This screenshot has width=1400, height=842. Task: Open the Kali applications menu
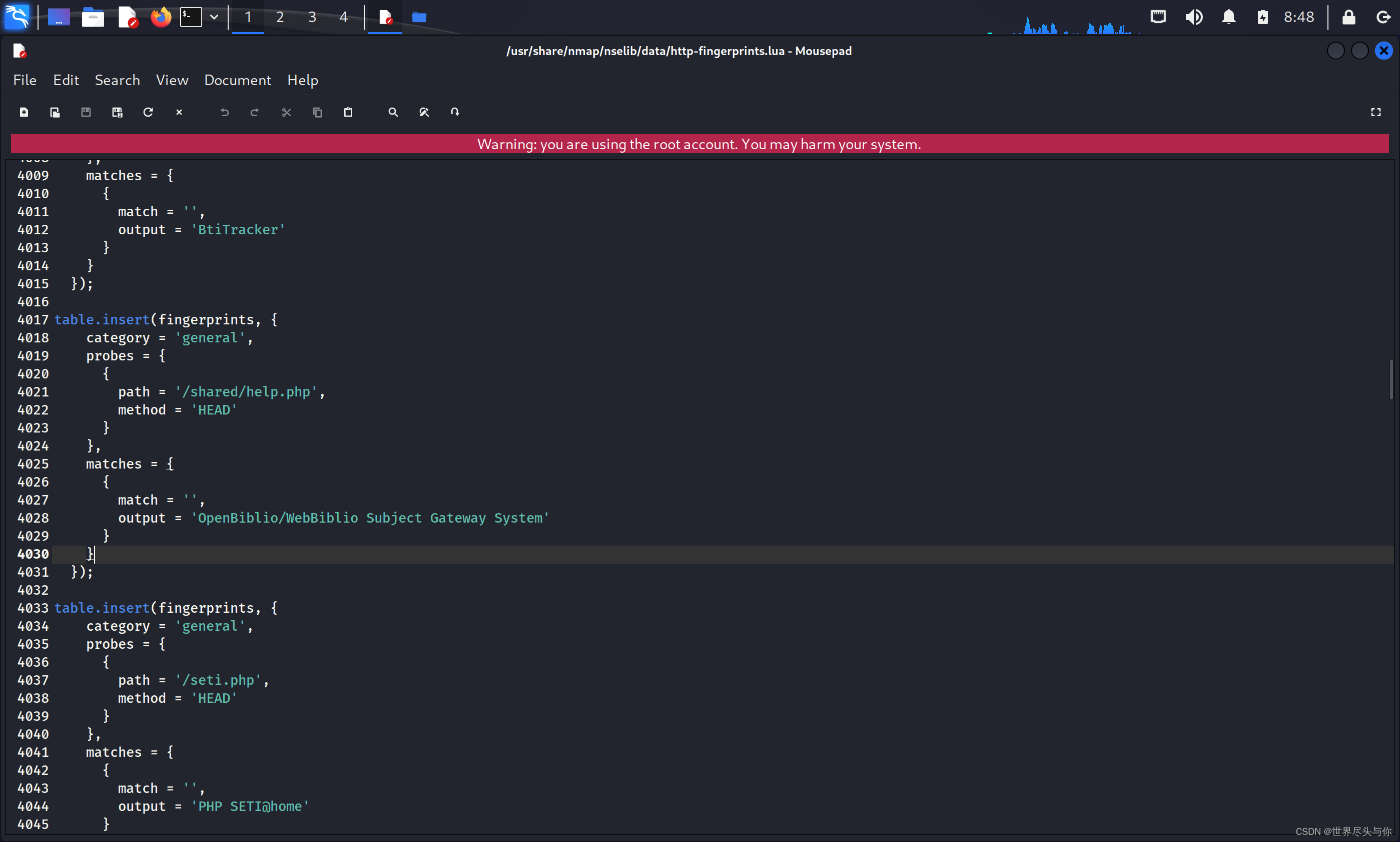coord(17,17)
